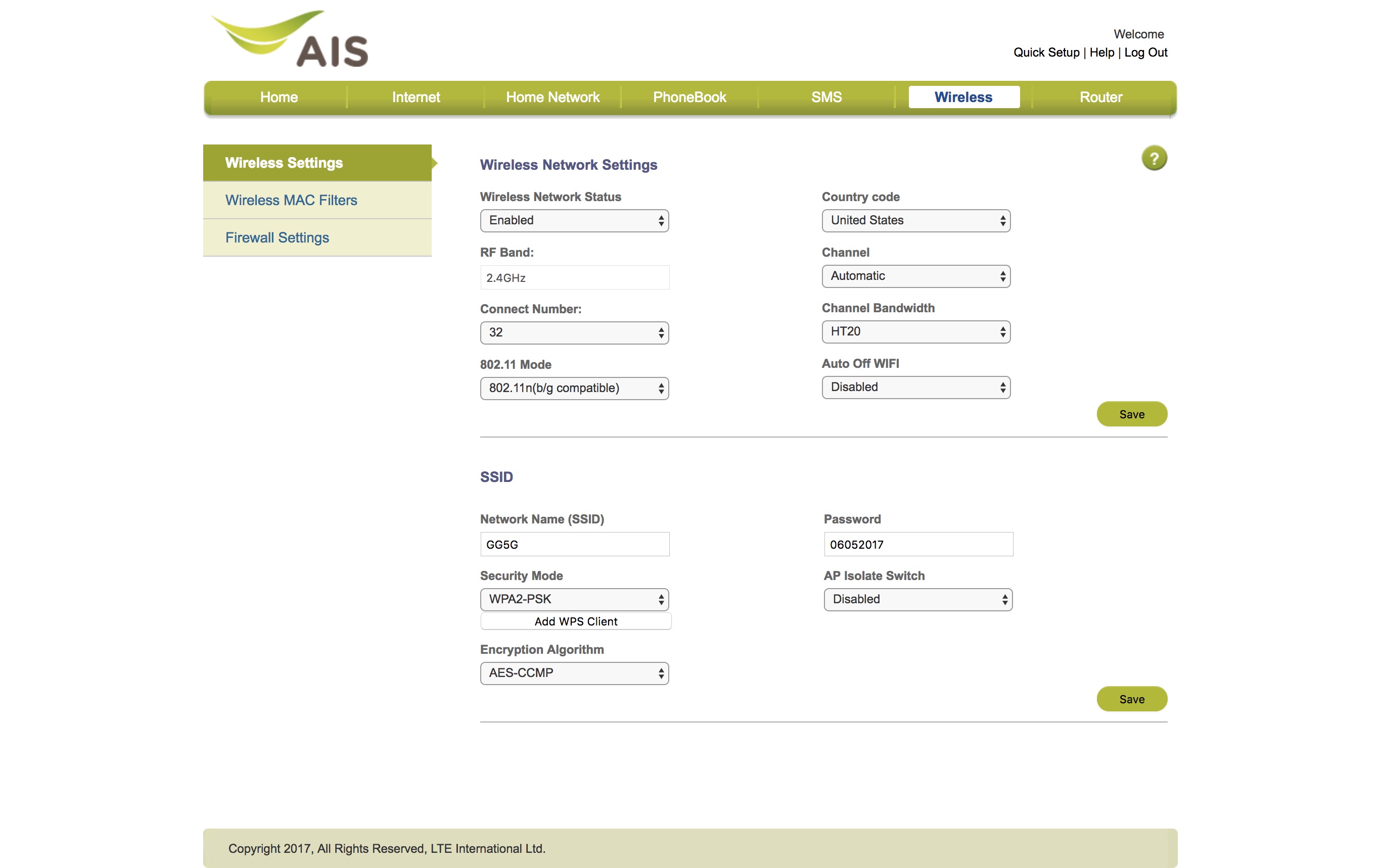
Task: Open the Encryption Algorithm dropdown
Action: tap(574, 673)
